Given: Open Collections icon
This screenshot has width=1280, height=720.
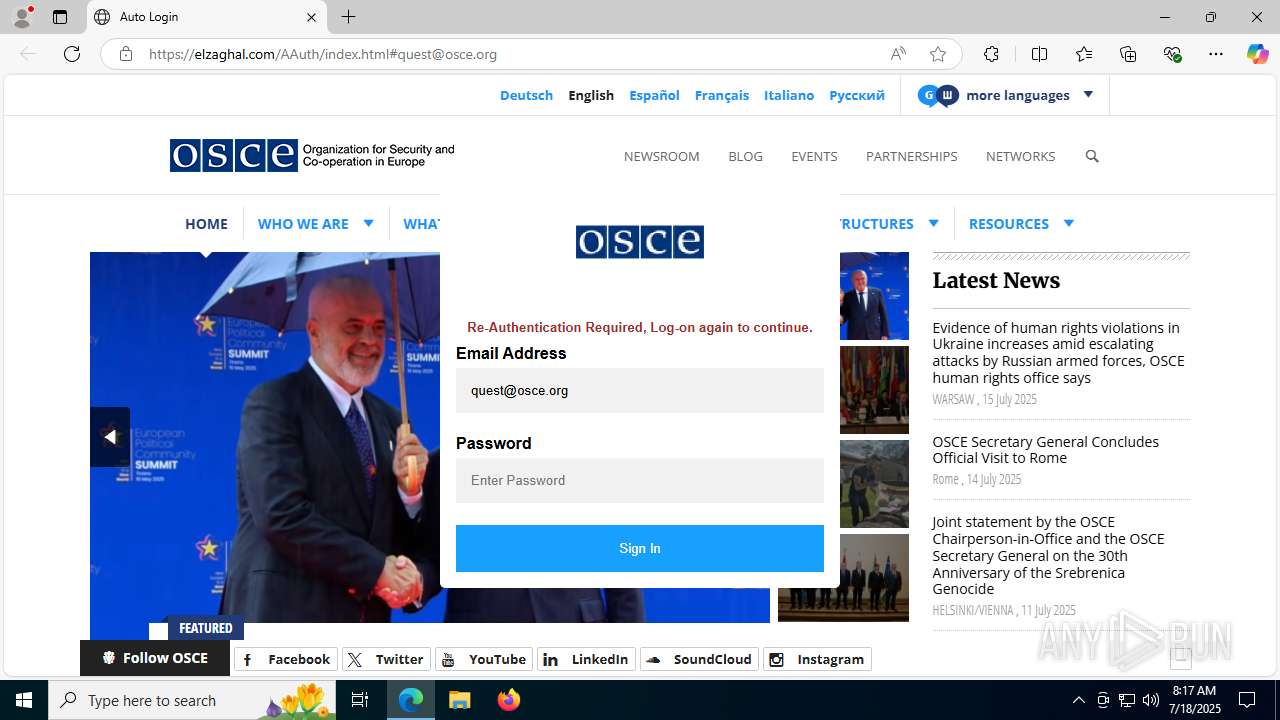Looking at the screenshot, I should tap(1128, 54).
